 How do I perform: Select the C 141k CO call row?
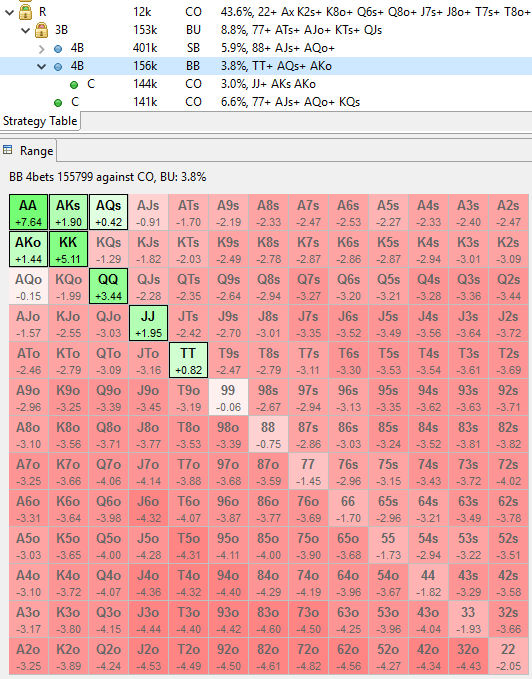click(x=266, y=102)
